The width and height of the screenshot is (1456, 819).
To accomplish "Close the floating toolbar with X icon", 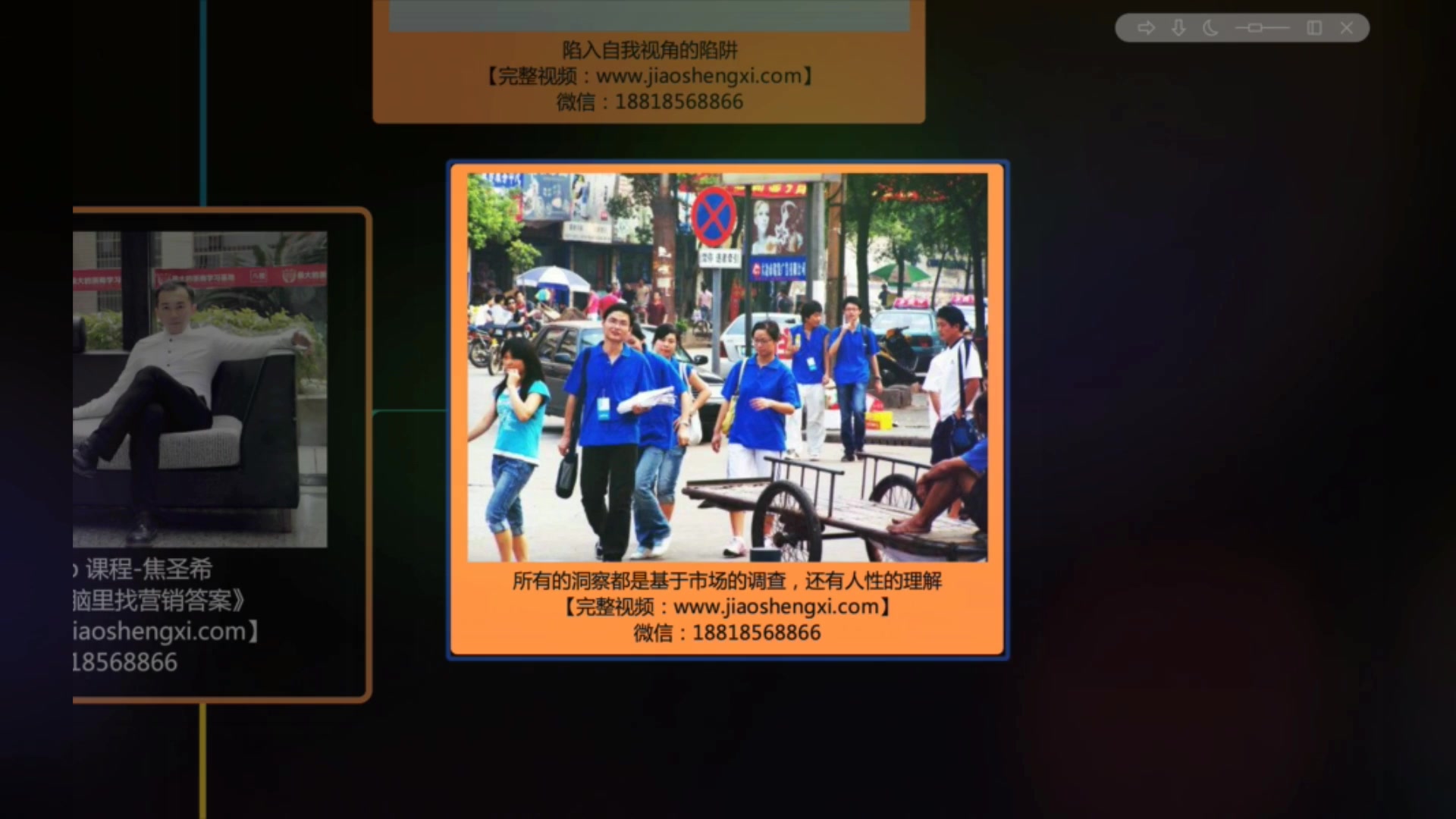I will pos(1347,28).
